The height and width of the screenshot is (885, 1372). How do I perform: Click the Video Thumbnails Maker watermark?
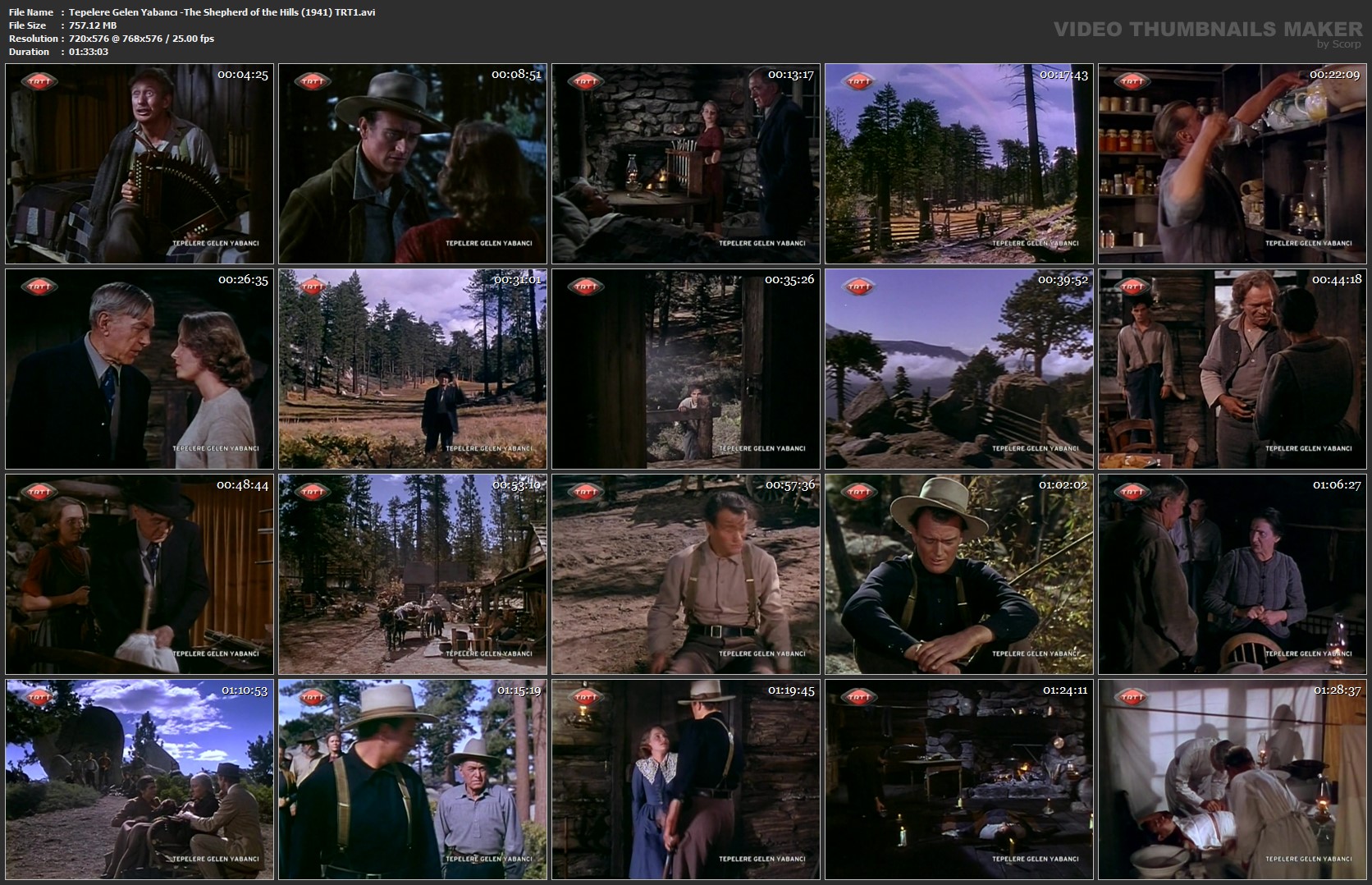pyautogui.click(x=1206, y=31)
